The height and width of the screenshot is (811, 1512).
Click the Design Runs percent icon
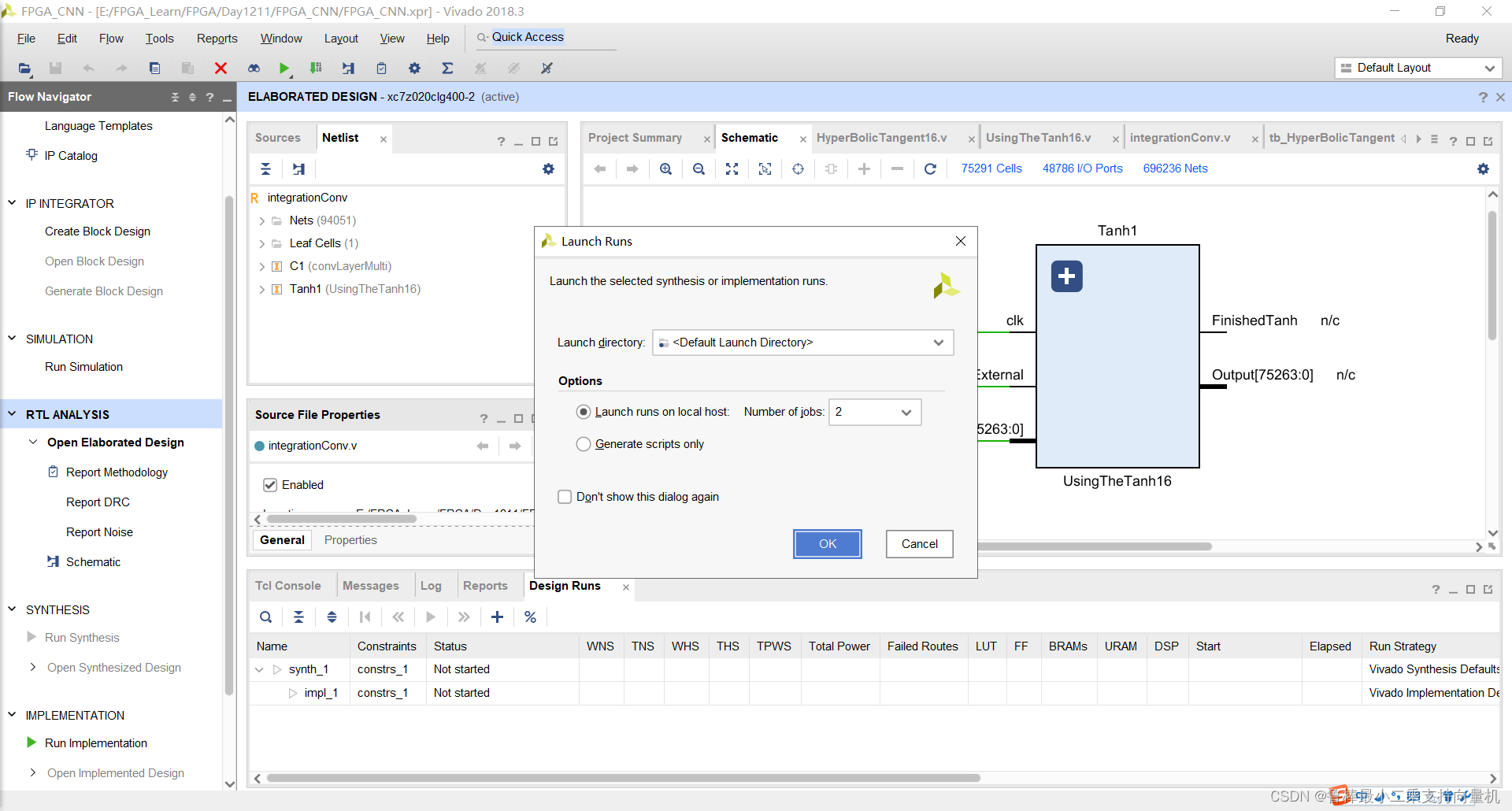click(530, 617)
